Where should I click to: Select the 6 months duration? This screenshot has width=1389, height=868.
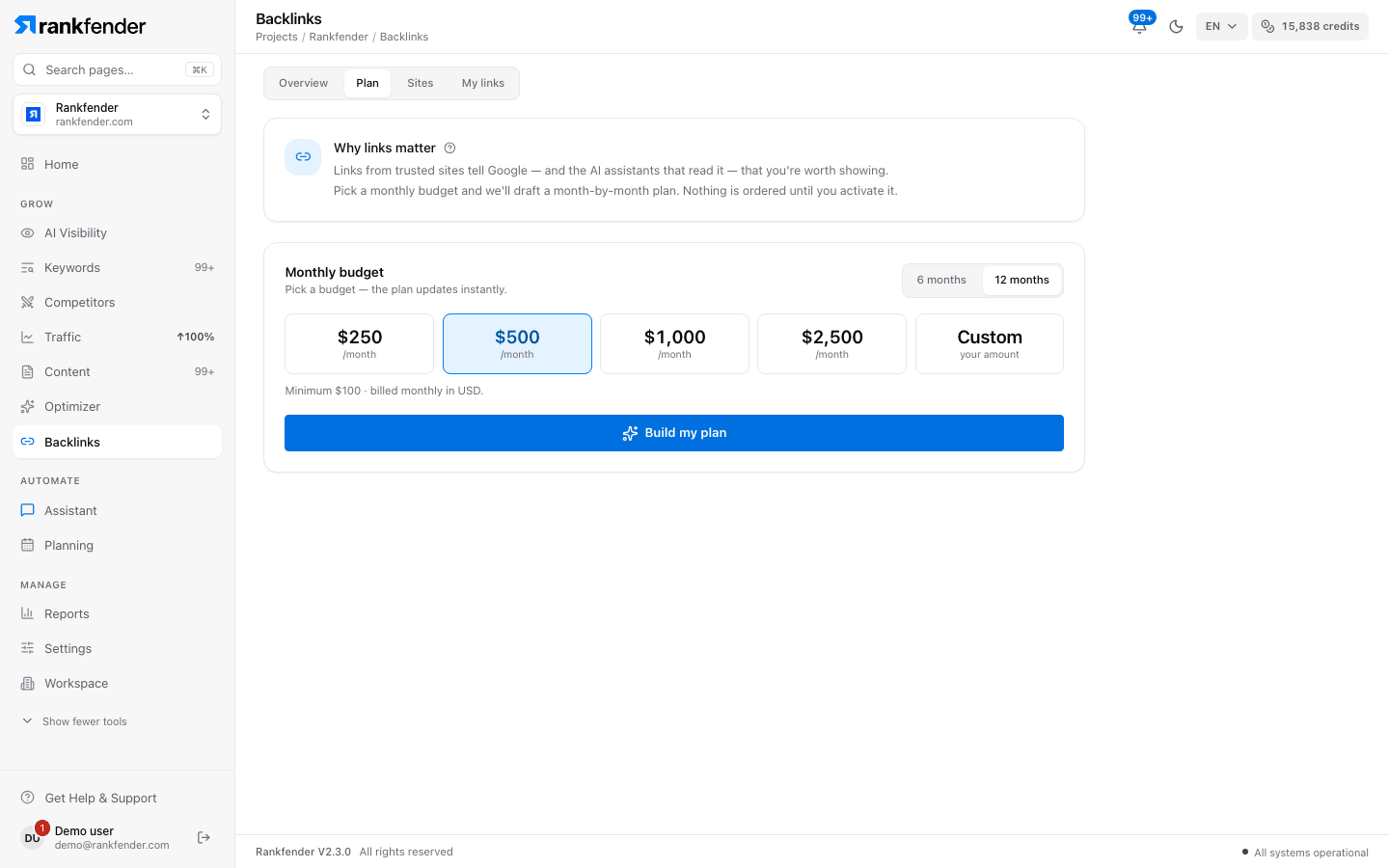coord(941,280)
